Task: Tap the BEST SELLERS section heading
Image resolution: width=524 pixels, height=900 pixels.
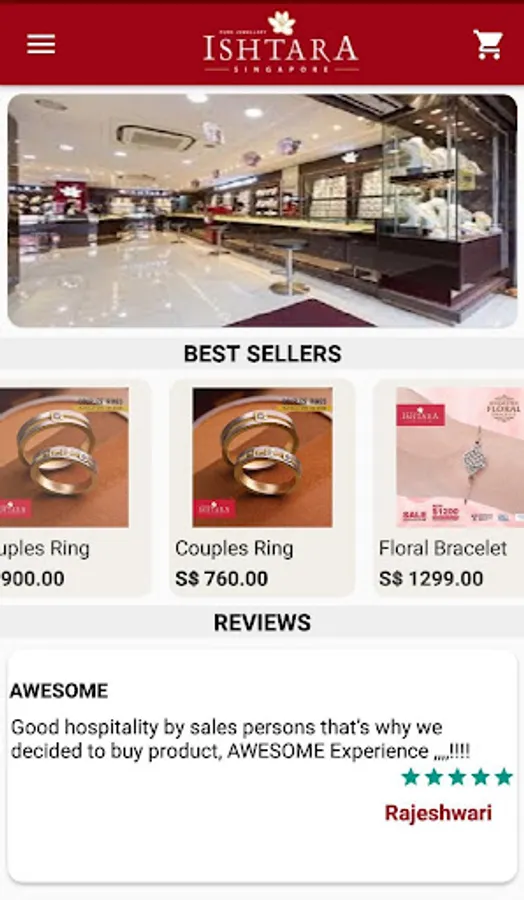Action: click(262, 354)
